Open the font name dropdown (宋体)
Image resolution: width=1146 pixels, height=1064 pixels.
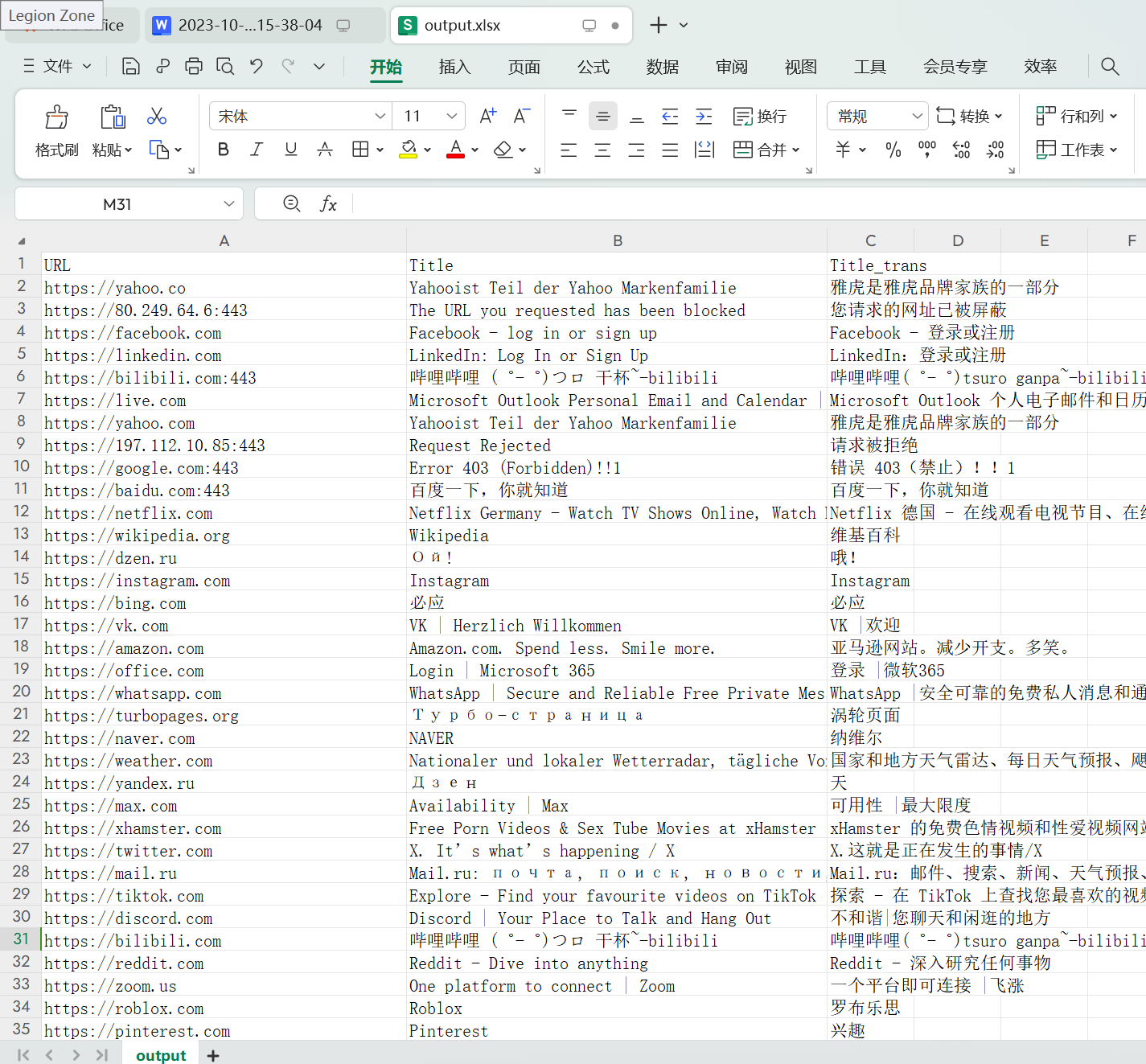click(x=380, y=117)
